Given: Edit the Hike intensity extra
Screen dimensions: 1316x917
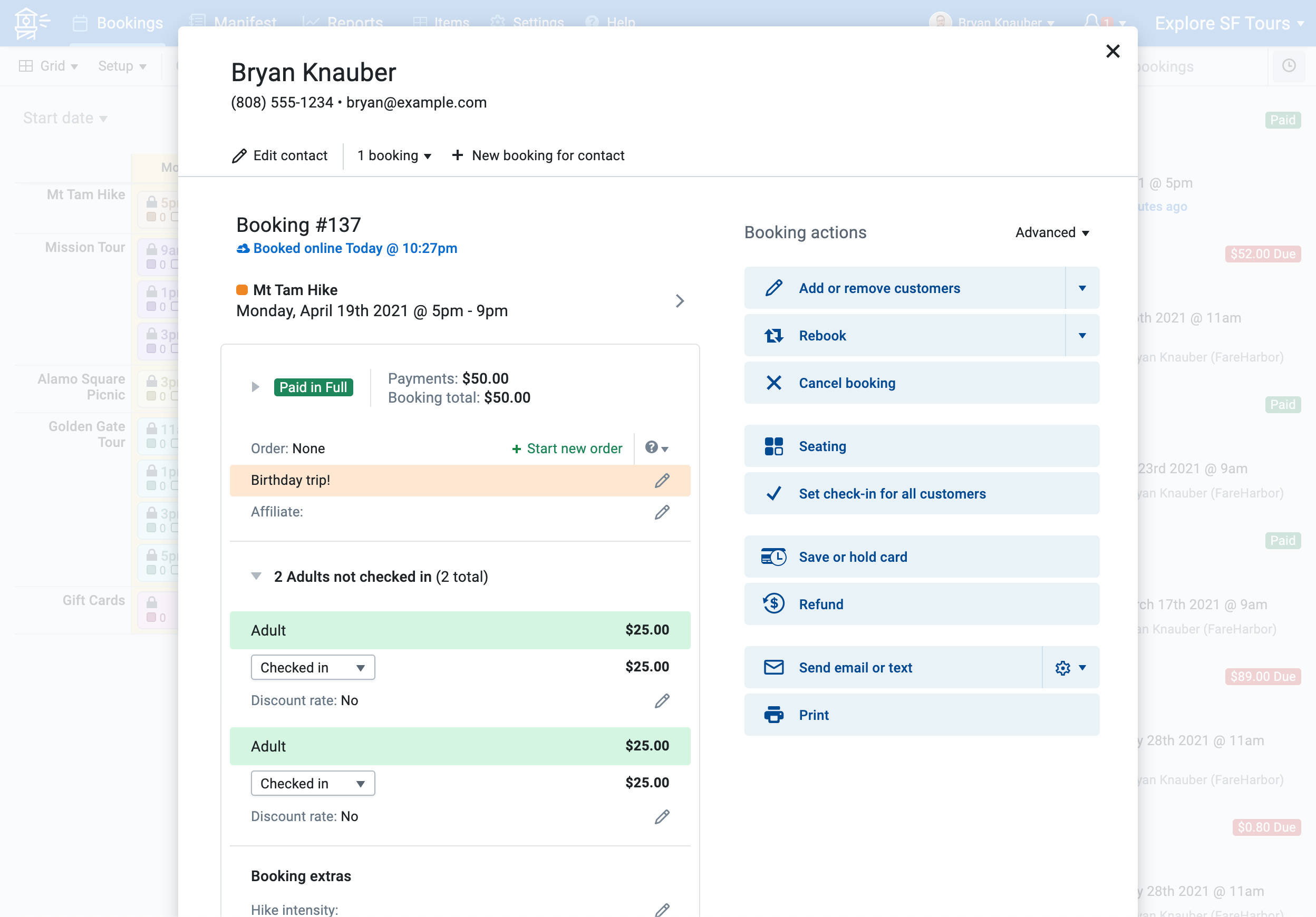Looking at the screenshot, I should coord(662,910).
